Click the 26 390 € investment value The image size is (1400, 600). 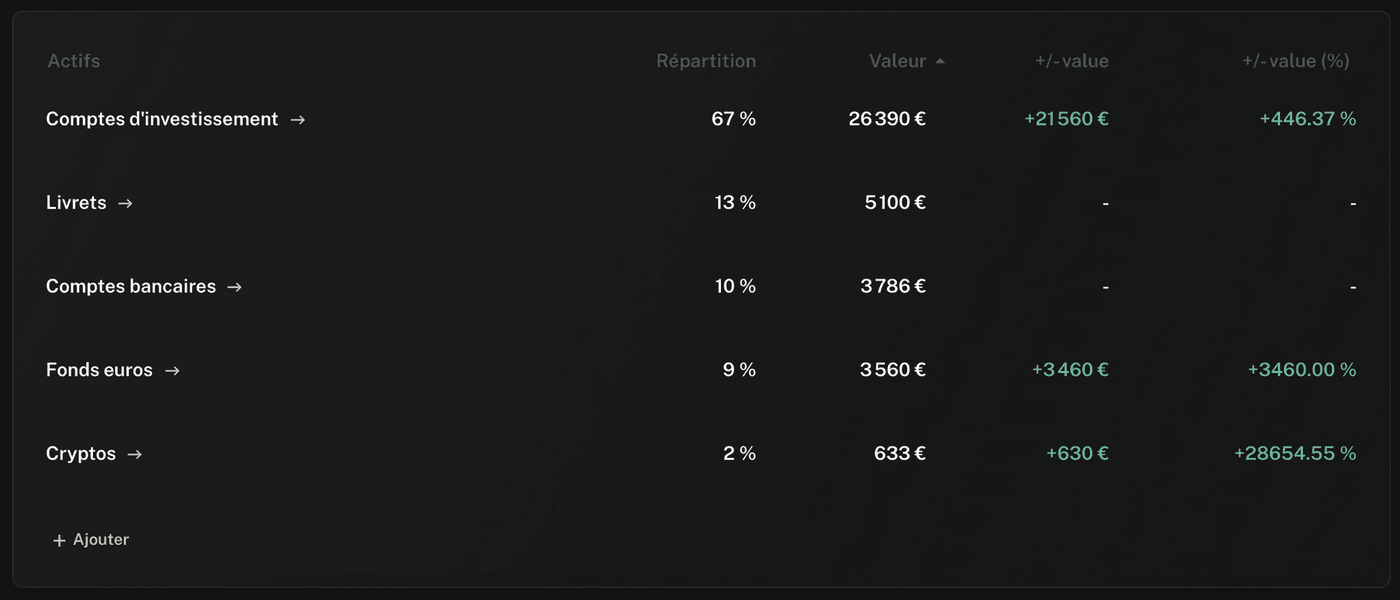(x=887, y=119)
